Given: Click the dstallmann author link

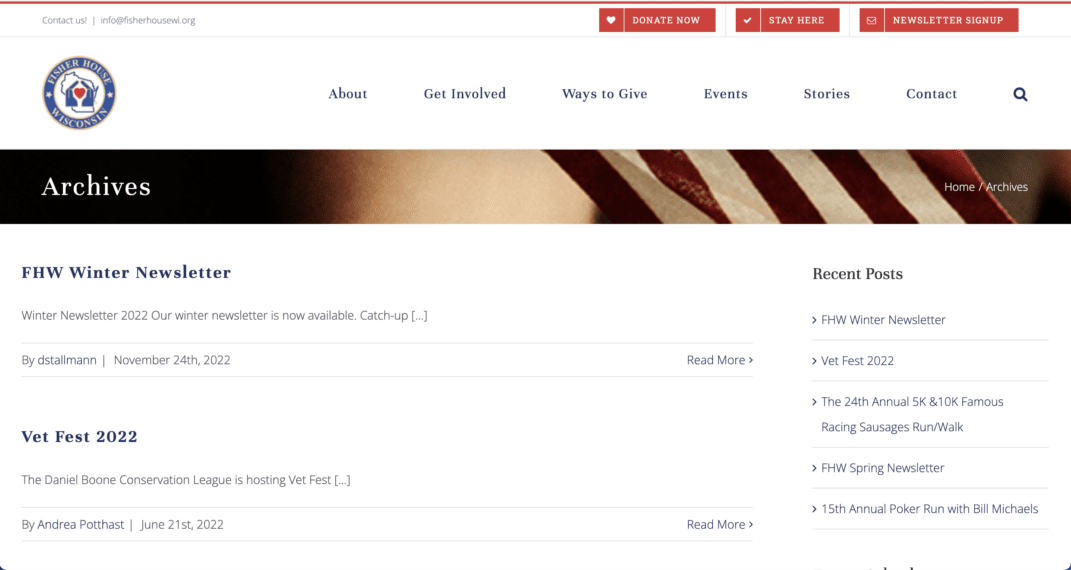Looking at the screenshot, I should pyautogui.click(x=67, y=360).
